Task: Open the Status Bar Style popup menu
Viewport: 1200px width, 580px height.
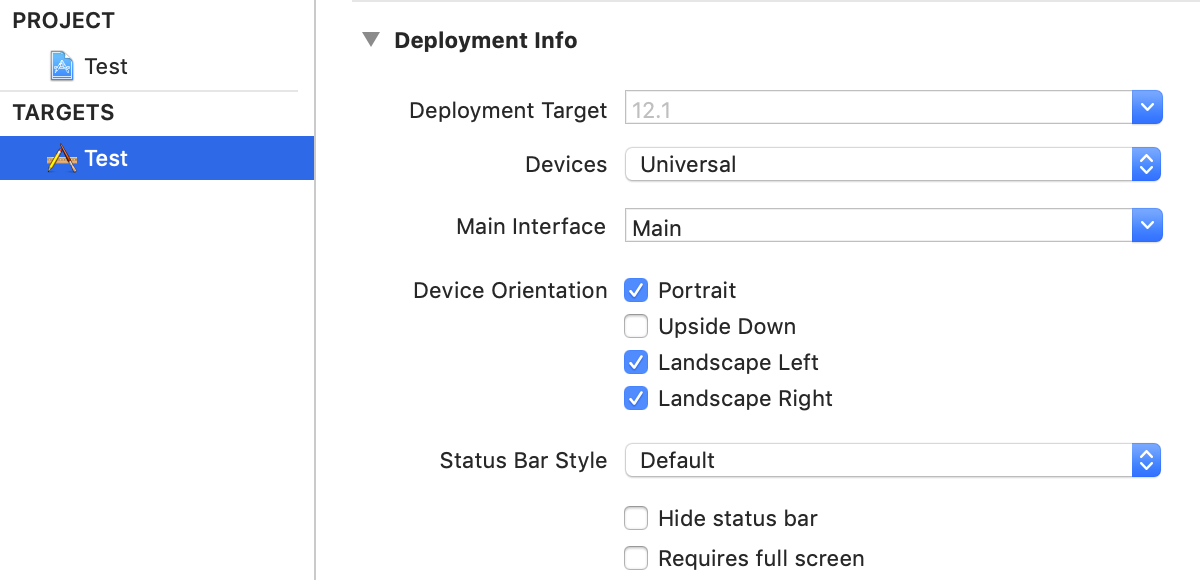Action: (892, 461)
